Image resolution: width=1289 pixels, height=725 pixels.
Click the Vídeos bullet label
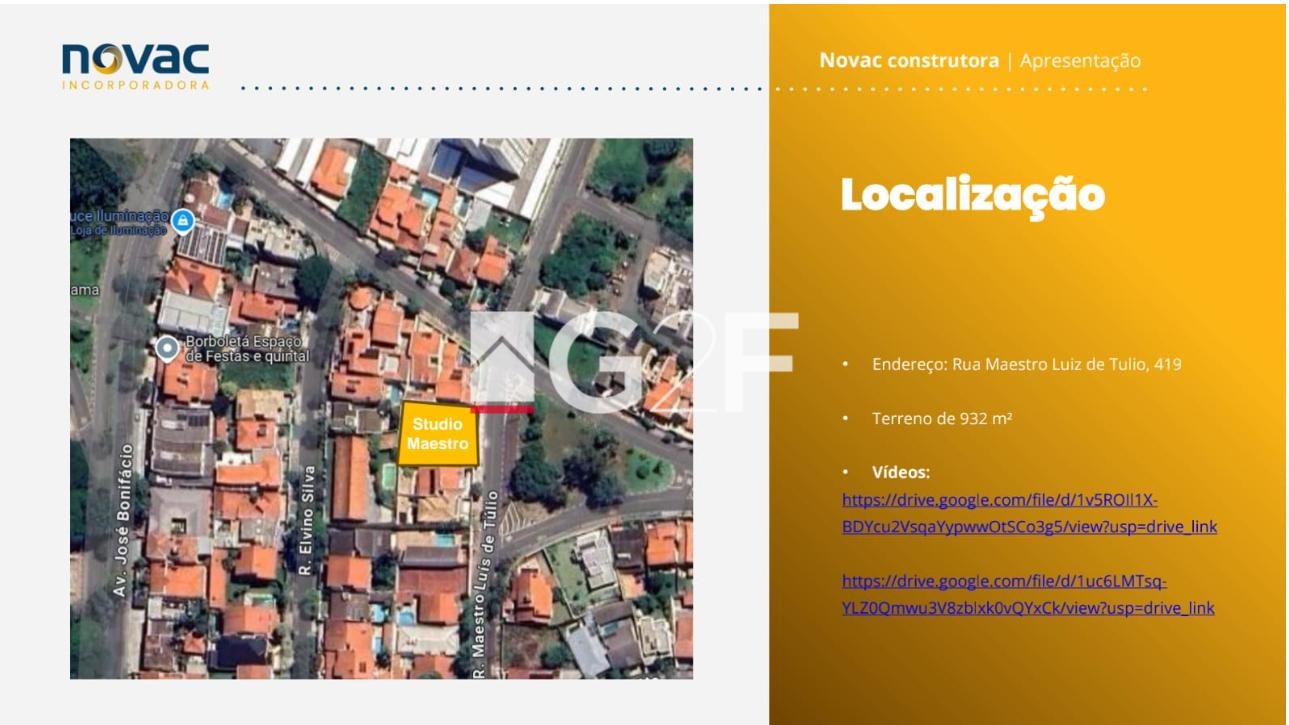[900, 472]
